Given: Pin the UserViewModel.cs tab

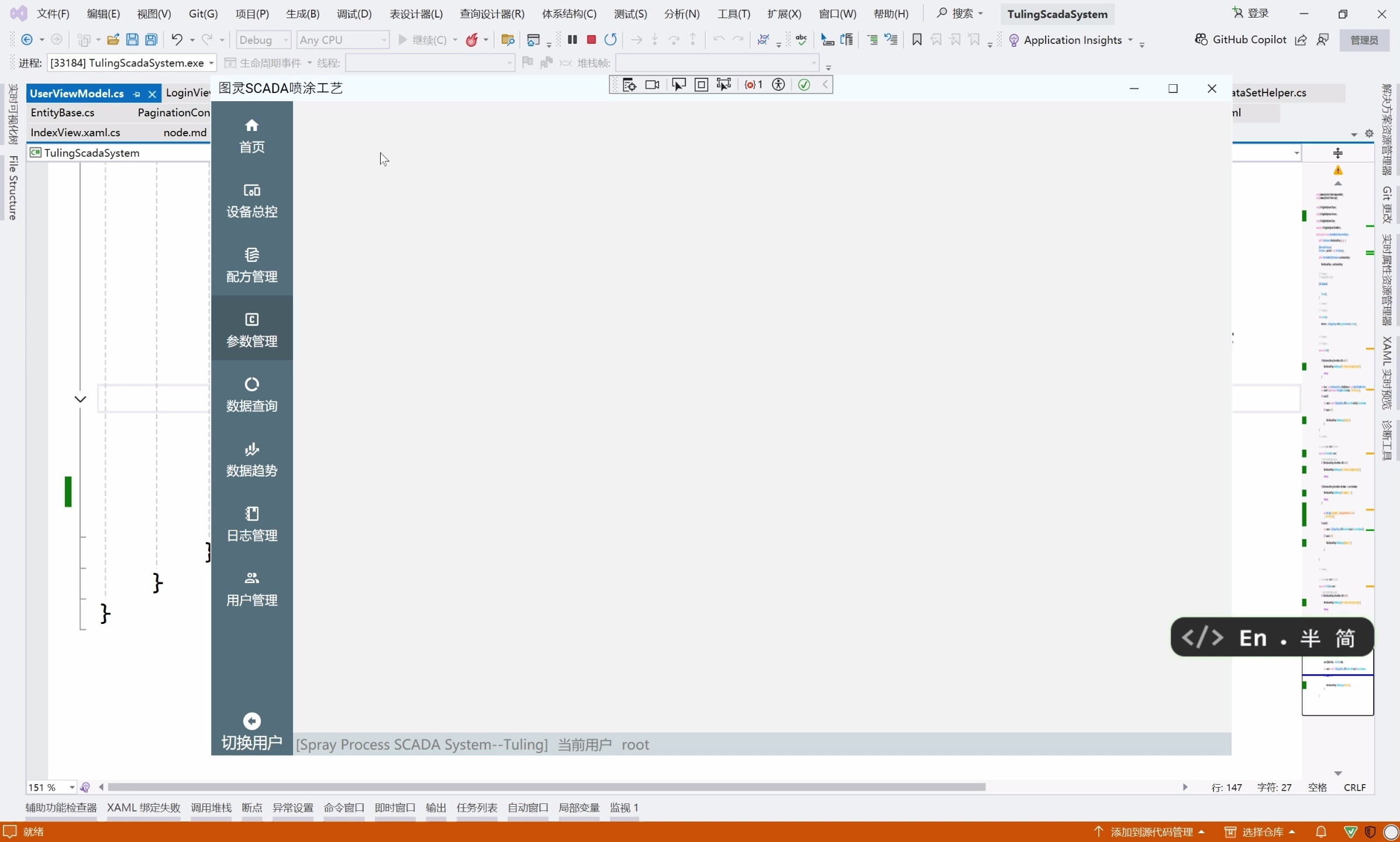Looking at the screenshot, I should tap(137, 94).
